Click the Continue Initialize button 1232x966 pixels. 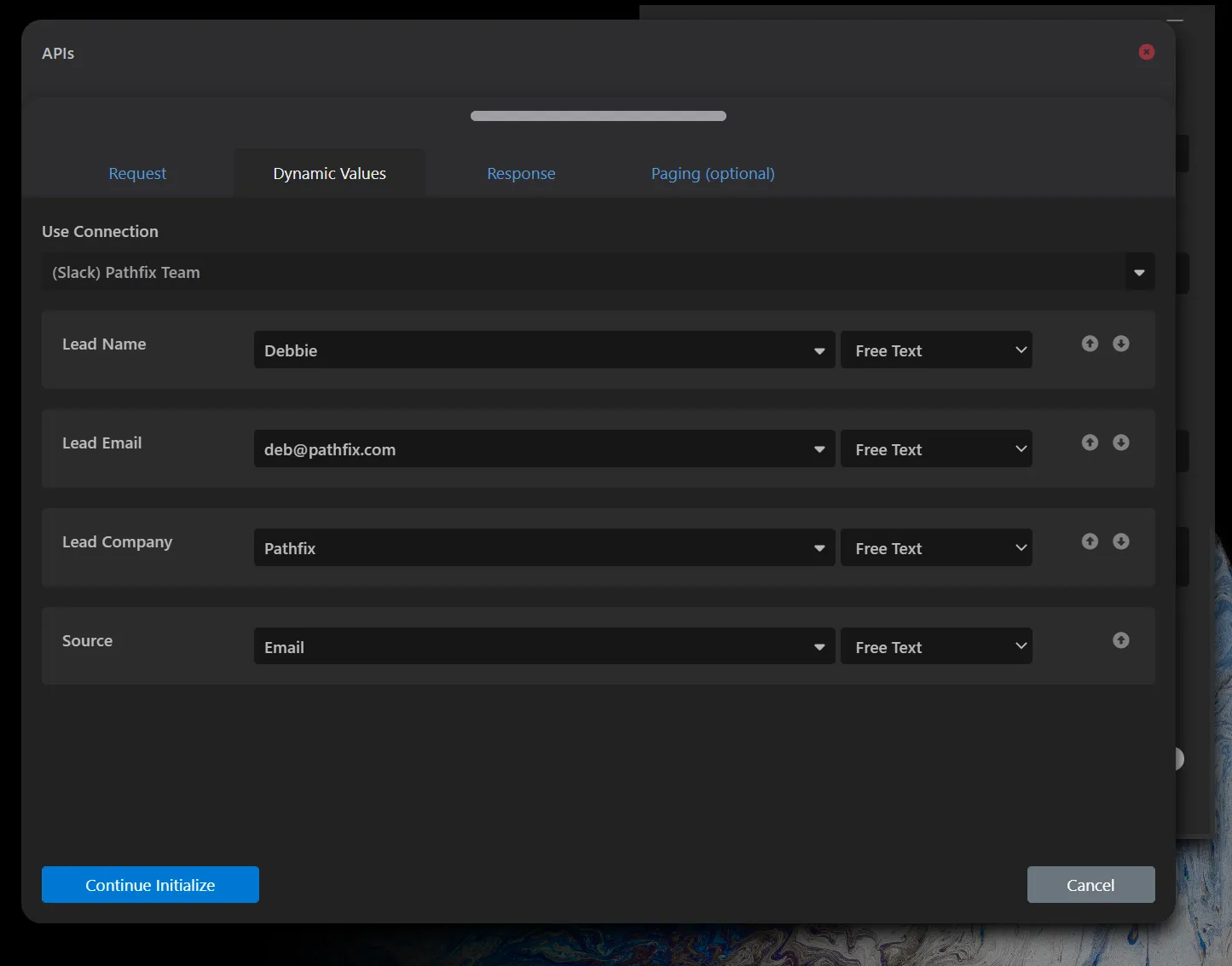coord(150,885)
